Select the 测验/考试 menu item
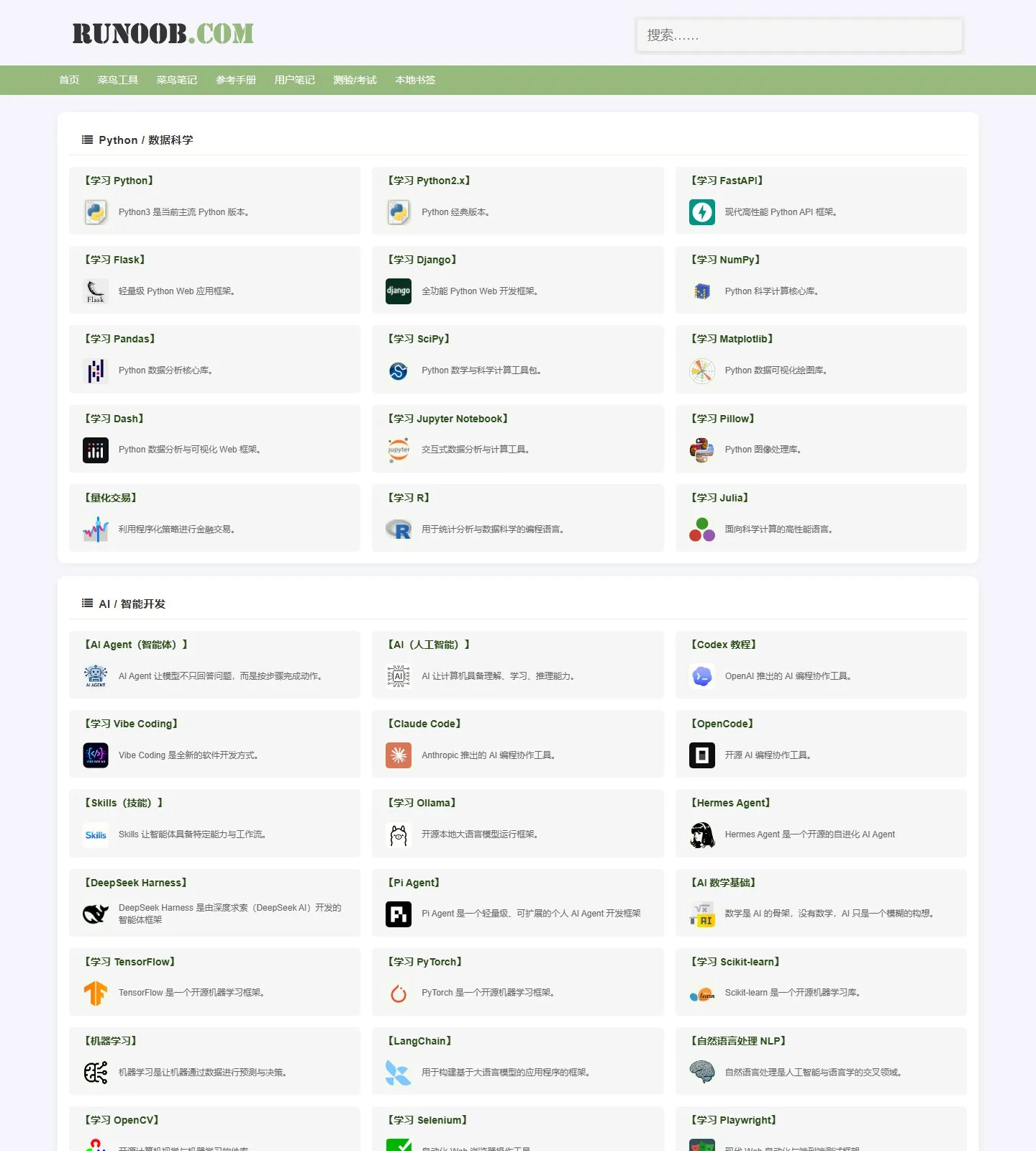The width and height of the screenshot is (1036, 1151). pos(355,80)
